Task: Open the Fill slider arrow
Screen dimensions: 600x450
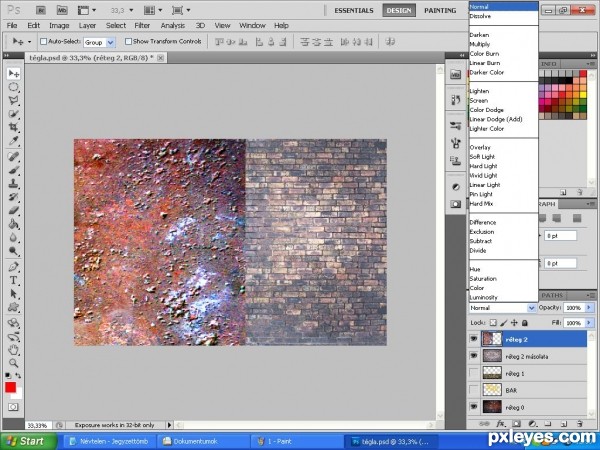Action: coord(589,323)
